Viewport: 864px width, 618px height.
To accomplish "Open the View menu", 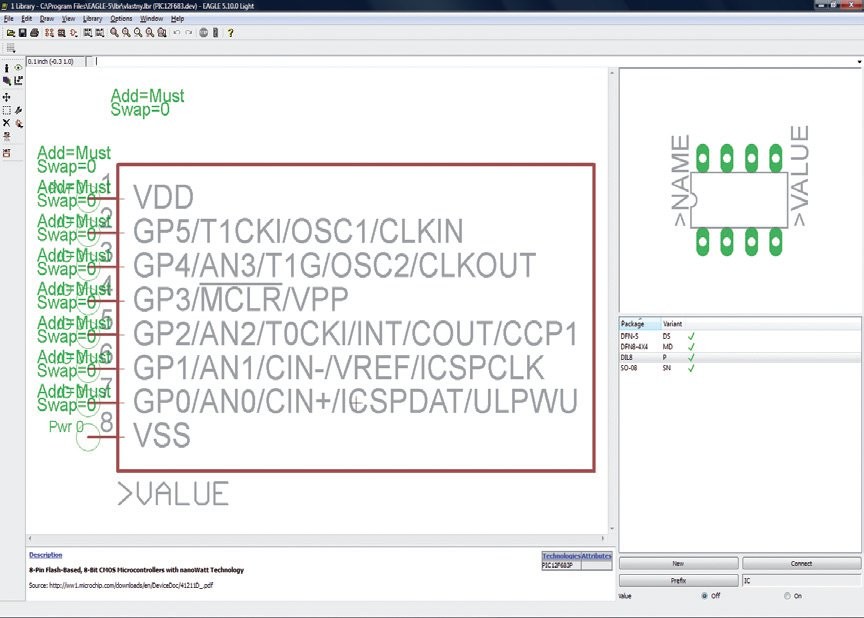I will (68, 19).
